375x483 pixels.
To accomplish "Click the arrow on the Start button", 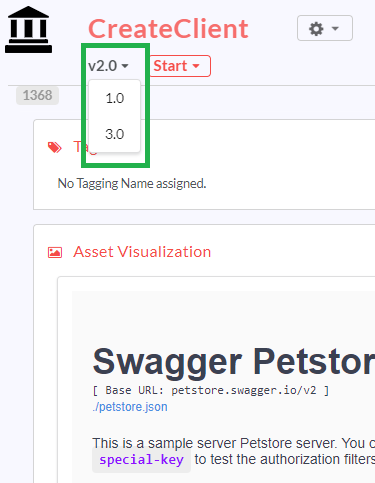I will (196, 66).
